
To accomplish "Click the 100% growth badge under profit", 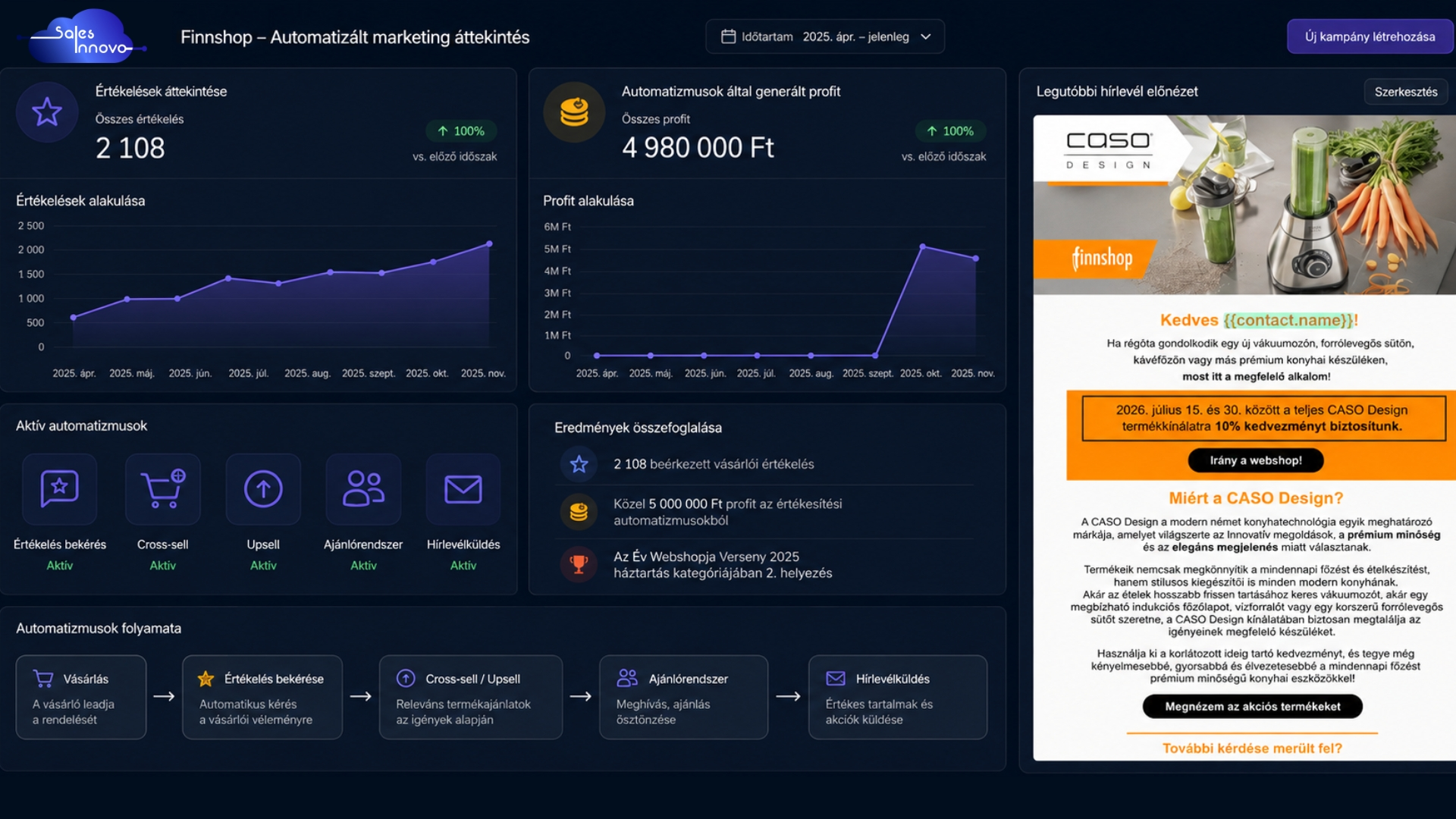I will pyautogui.click(x=950, y=131).
